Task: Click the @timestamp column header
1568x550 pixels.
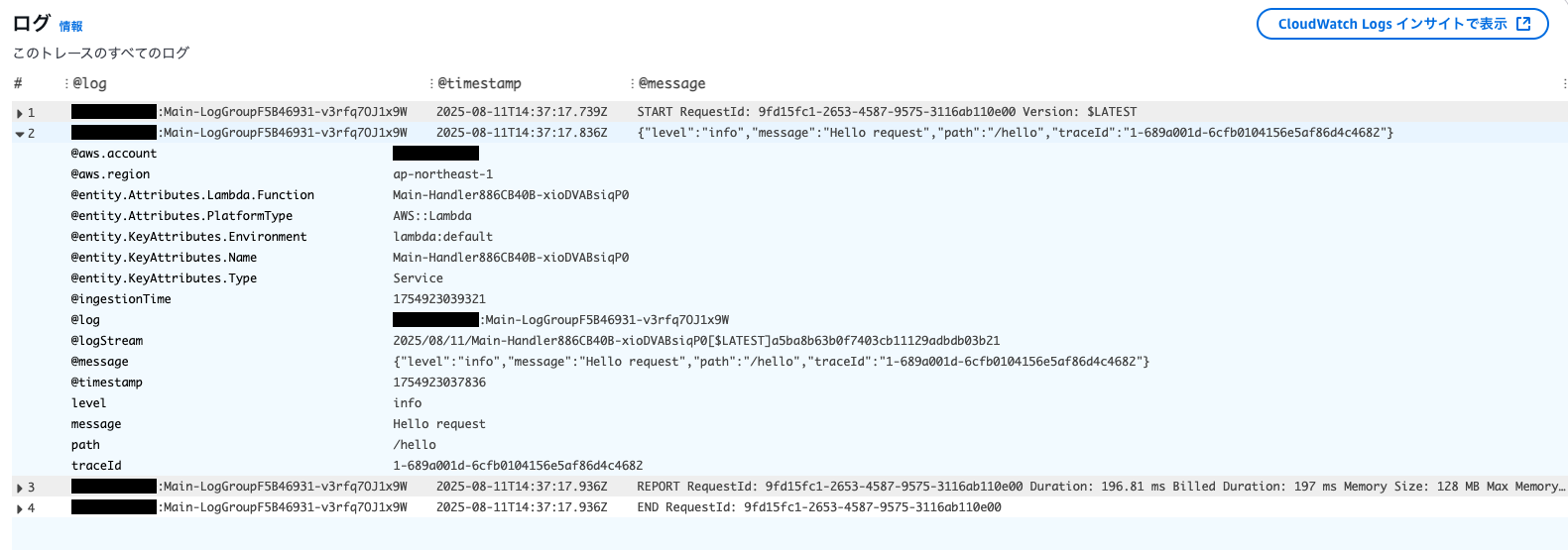Action: 479,83
